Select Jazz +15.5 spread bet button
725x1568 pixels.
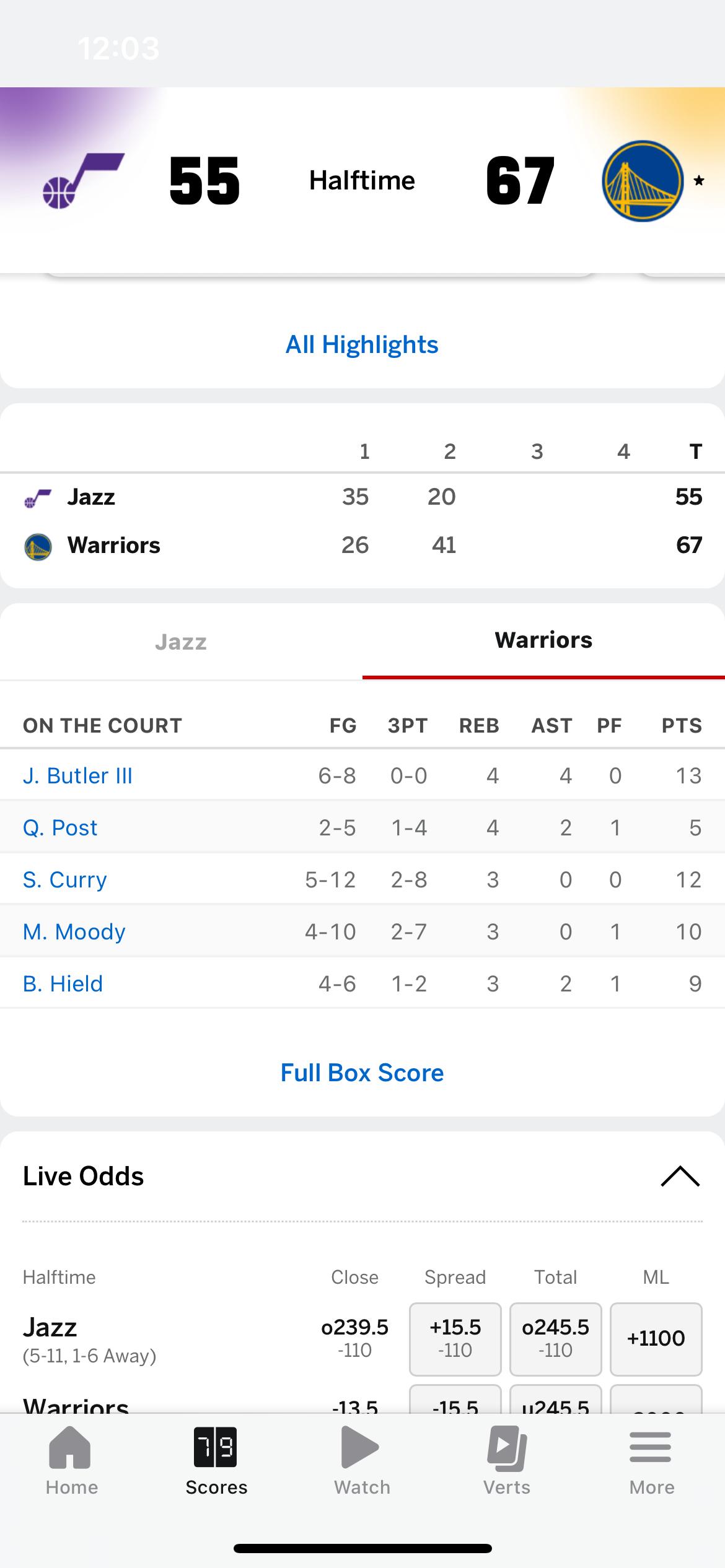point(455,1339)
